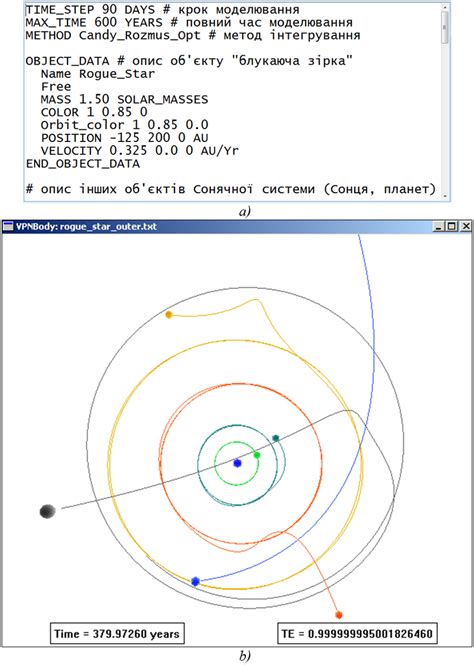
Task: Click the black rogue star body
Action: (47, 511)
